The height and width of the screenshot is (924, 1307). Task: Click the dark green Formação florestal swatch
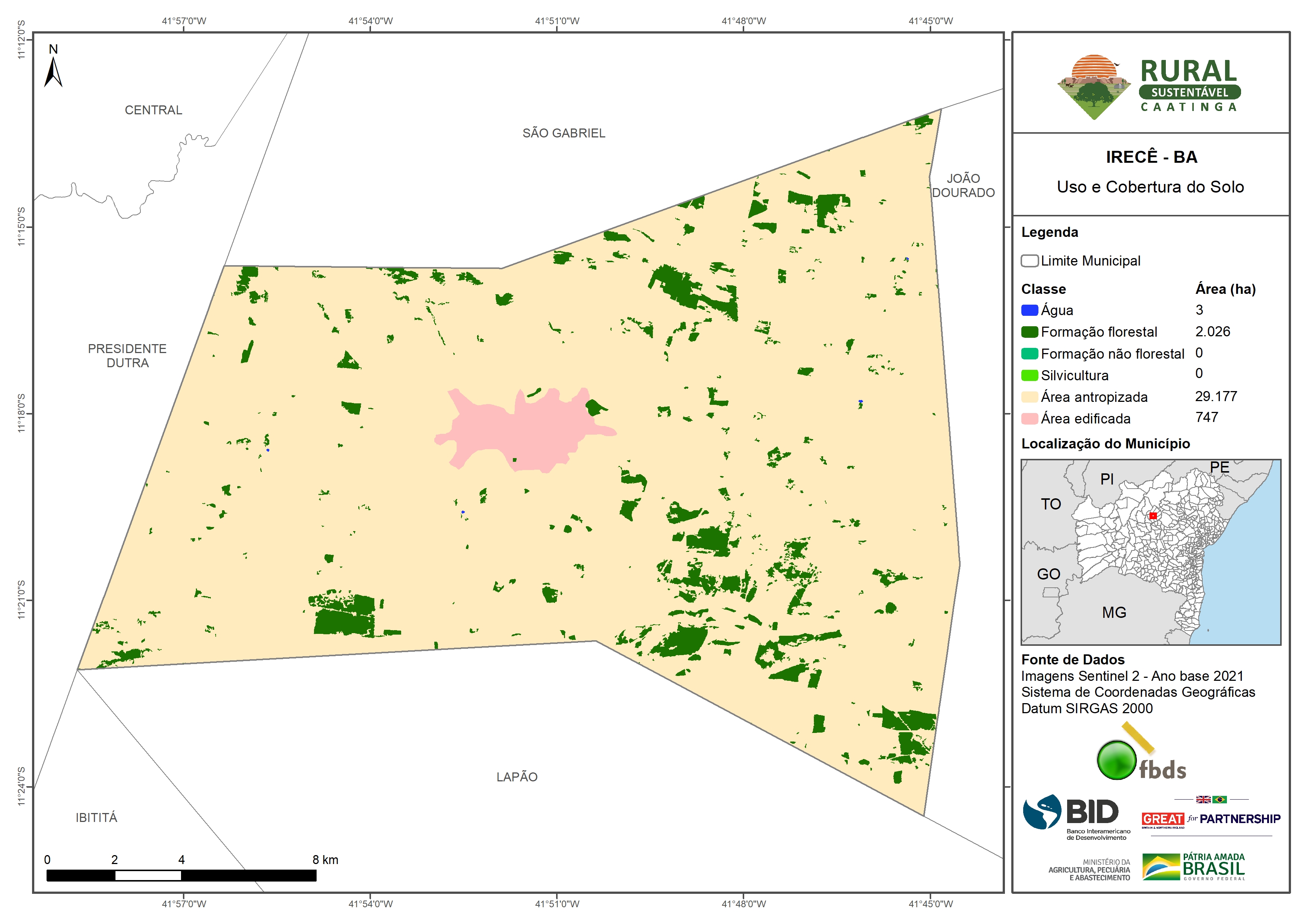point(1029,332)
